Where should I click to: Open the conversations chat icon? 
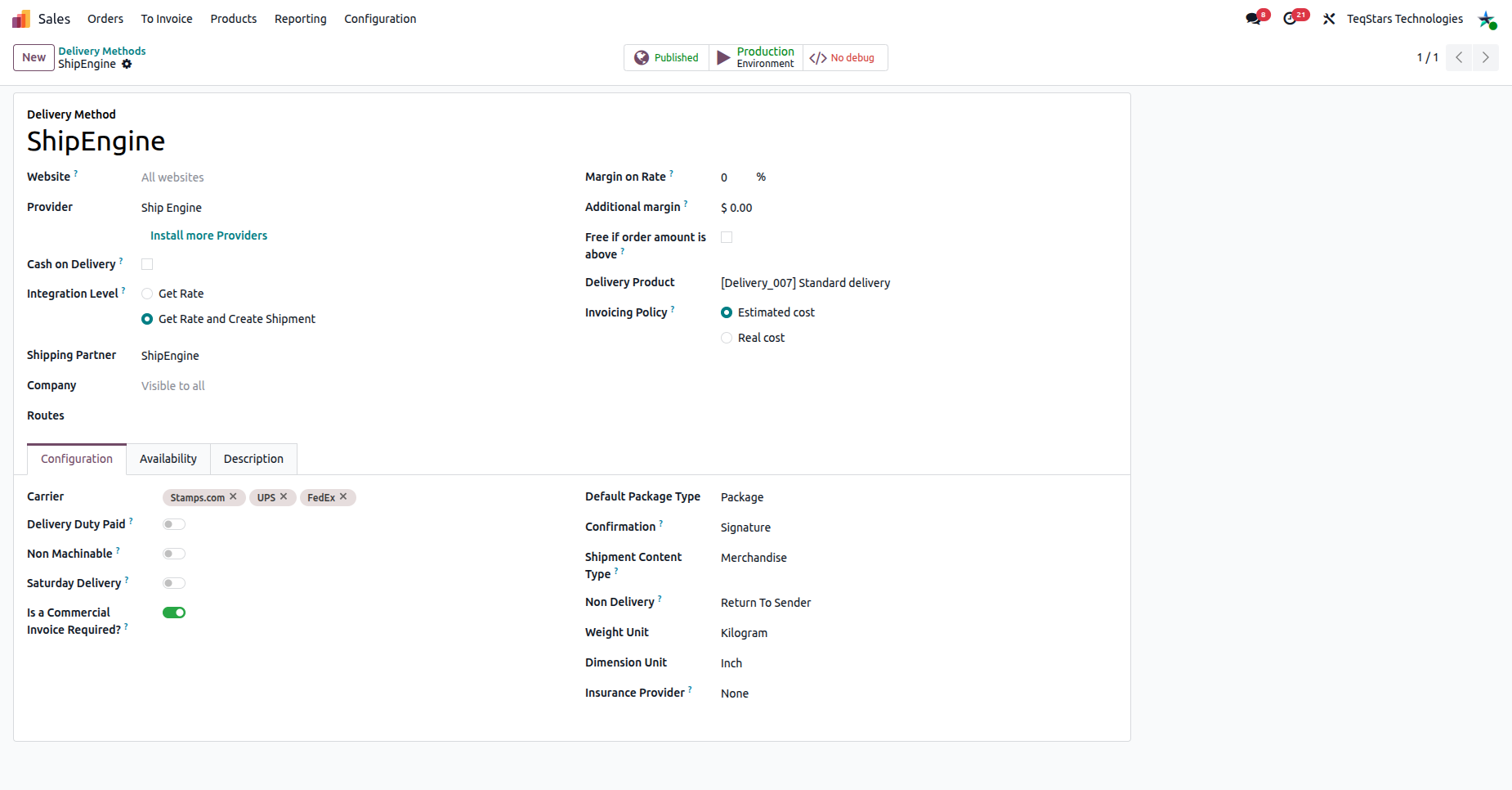(x=1254, y=18)
